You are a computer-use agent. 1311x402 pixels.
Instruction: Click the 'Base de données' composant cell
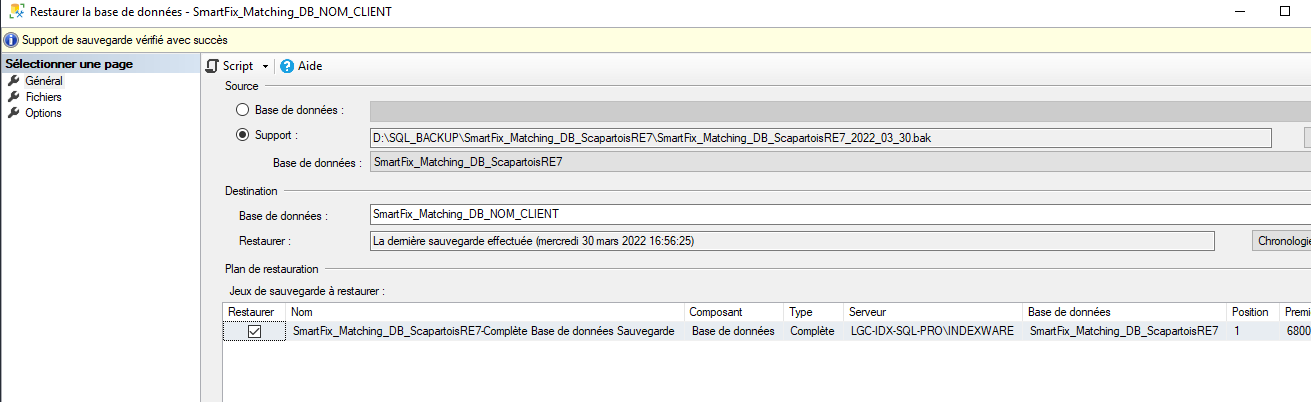pos(733,331)
